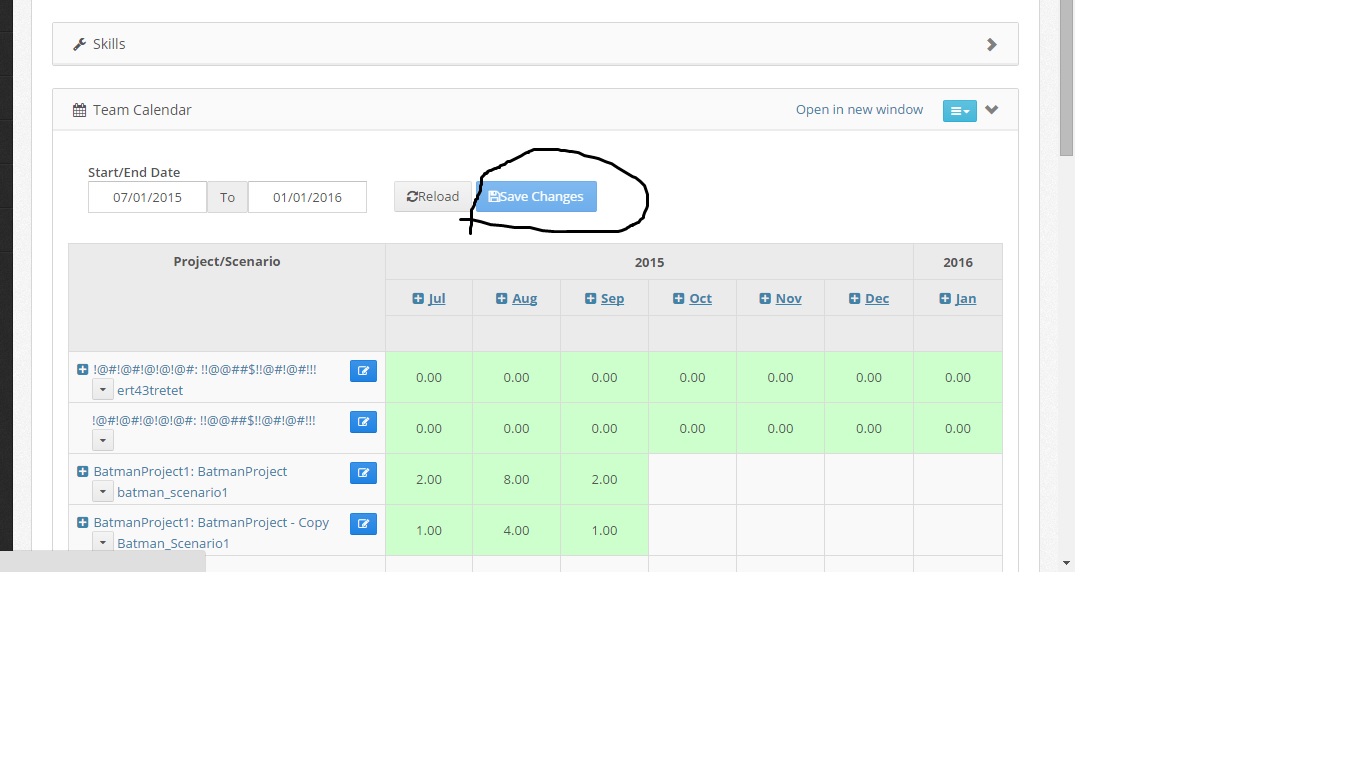The image size is (1366, 768).
Task: Click the Aug month header link
Action: pos(524,298)
